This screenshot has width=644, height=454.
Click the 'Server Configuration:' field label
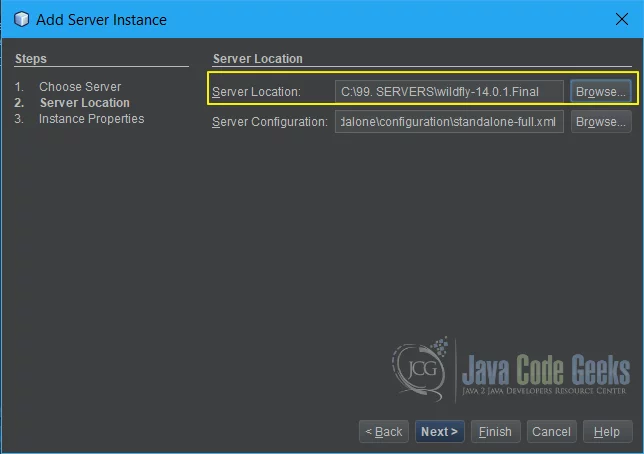tap(270, 122)
